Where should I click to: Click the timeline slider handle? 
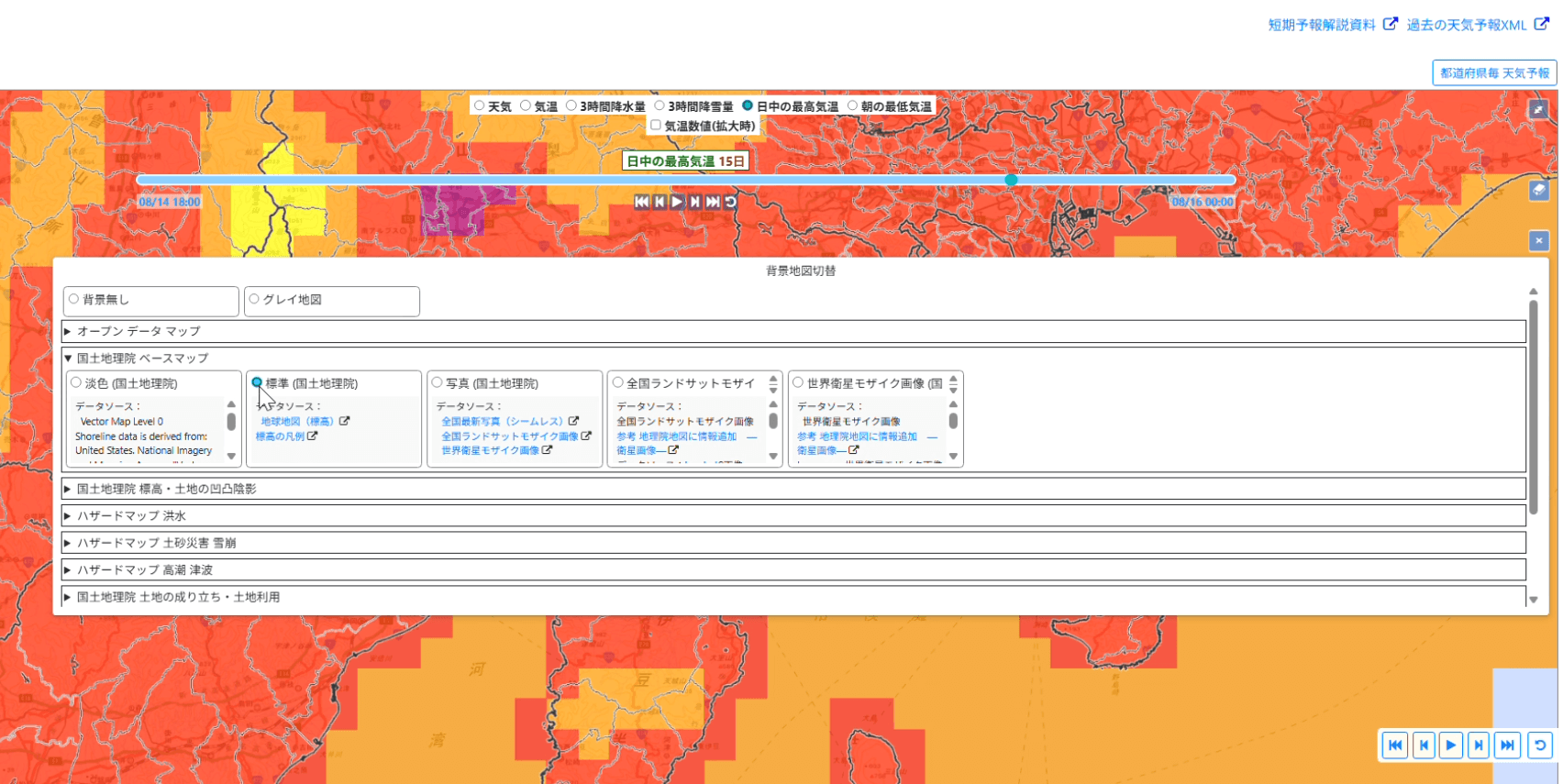coord(1011,181)
